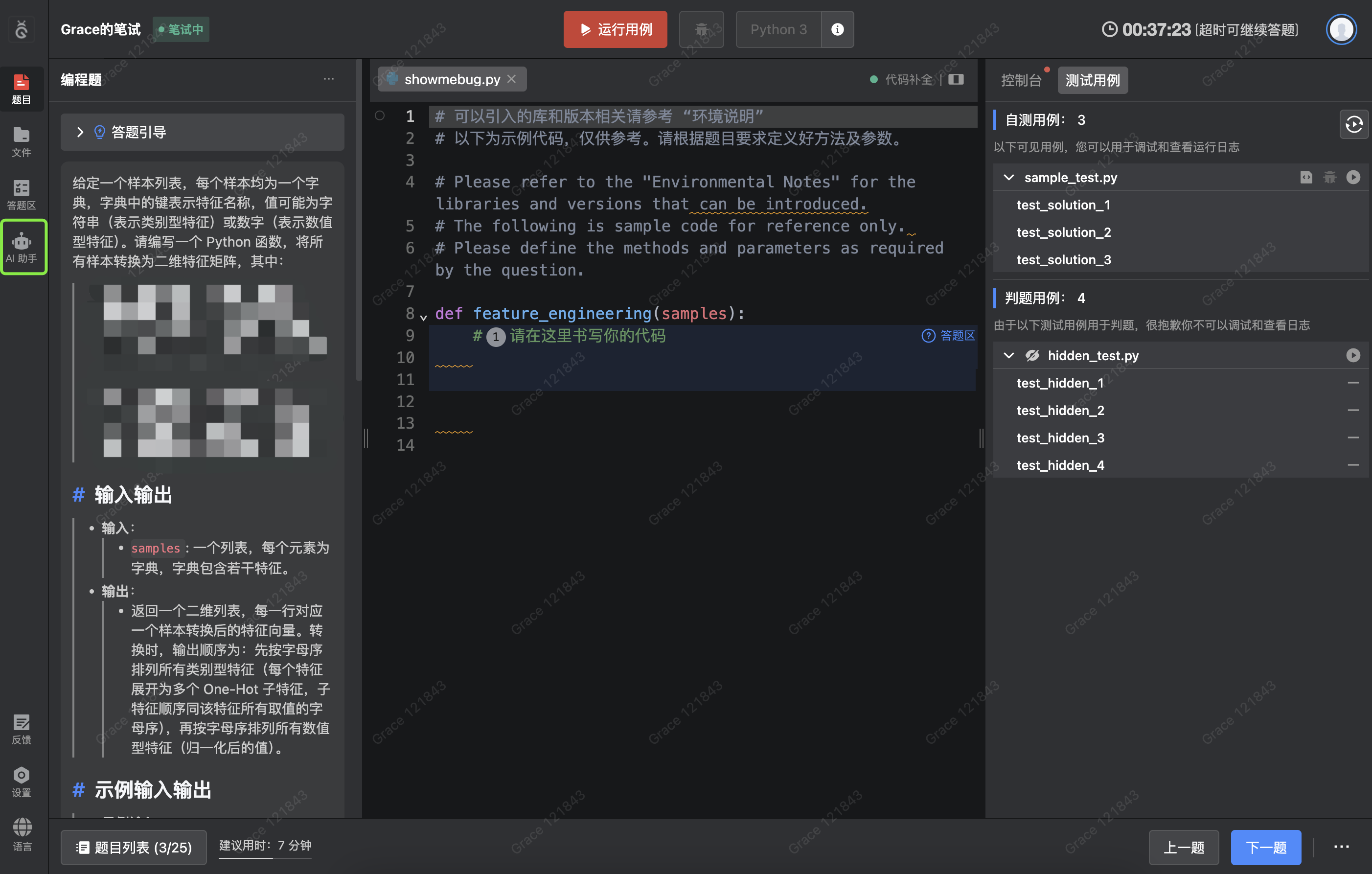Run sample_test.py with its play icon
Viewport: 1372px width, 874px height.
point(1353,177)
